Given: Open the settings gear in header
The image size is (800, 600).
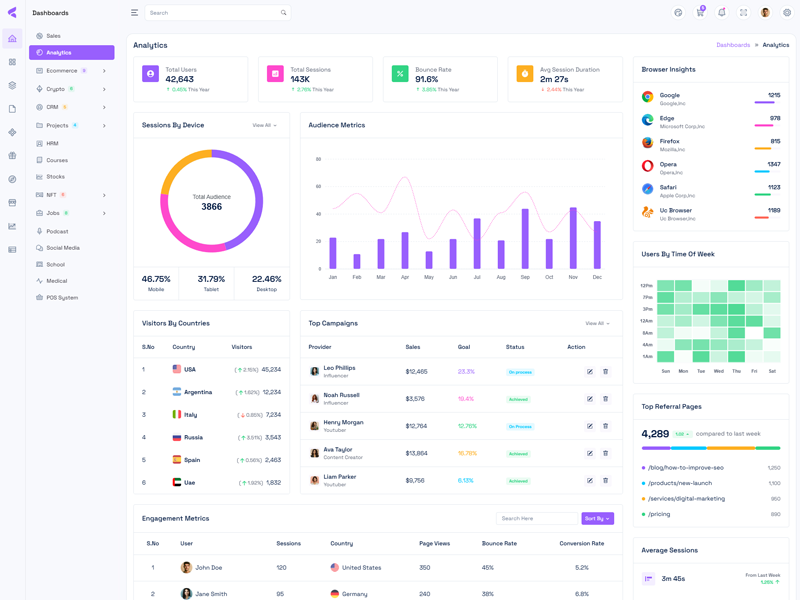Looking at the screenshot, I should point(787,13).
